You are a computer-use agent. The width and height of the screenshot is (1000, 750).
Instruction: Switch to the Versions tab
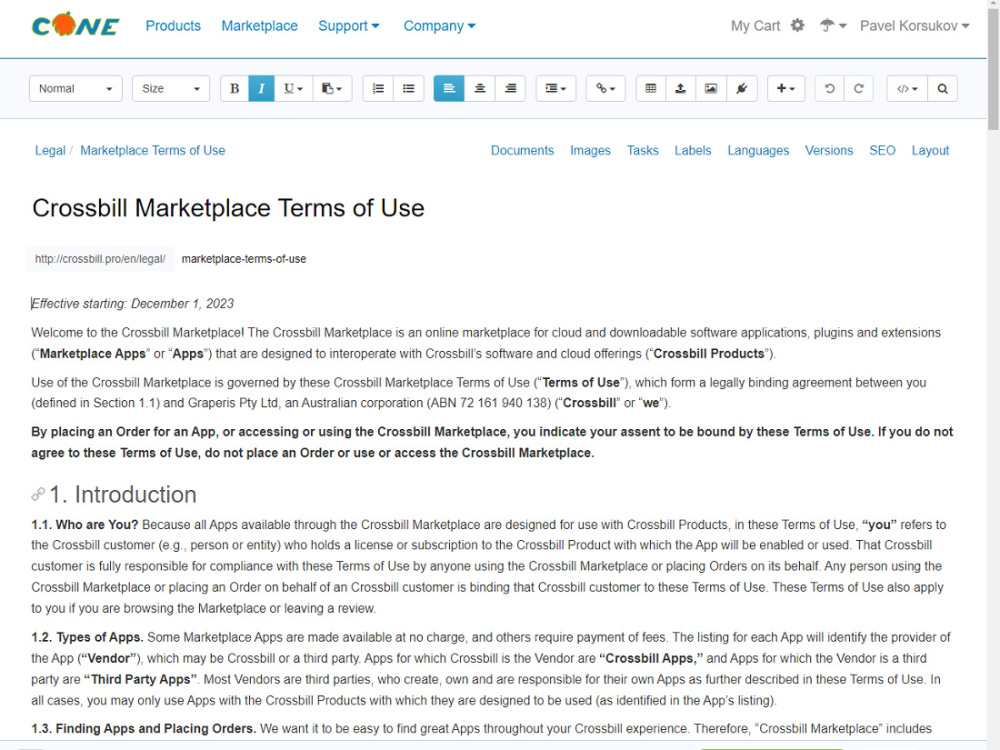(x=828, y=151)
